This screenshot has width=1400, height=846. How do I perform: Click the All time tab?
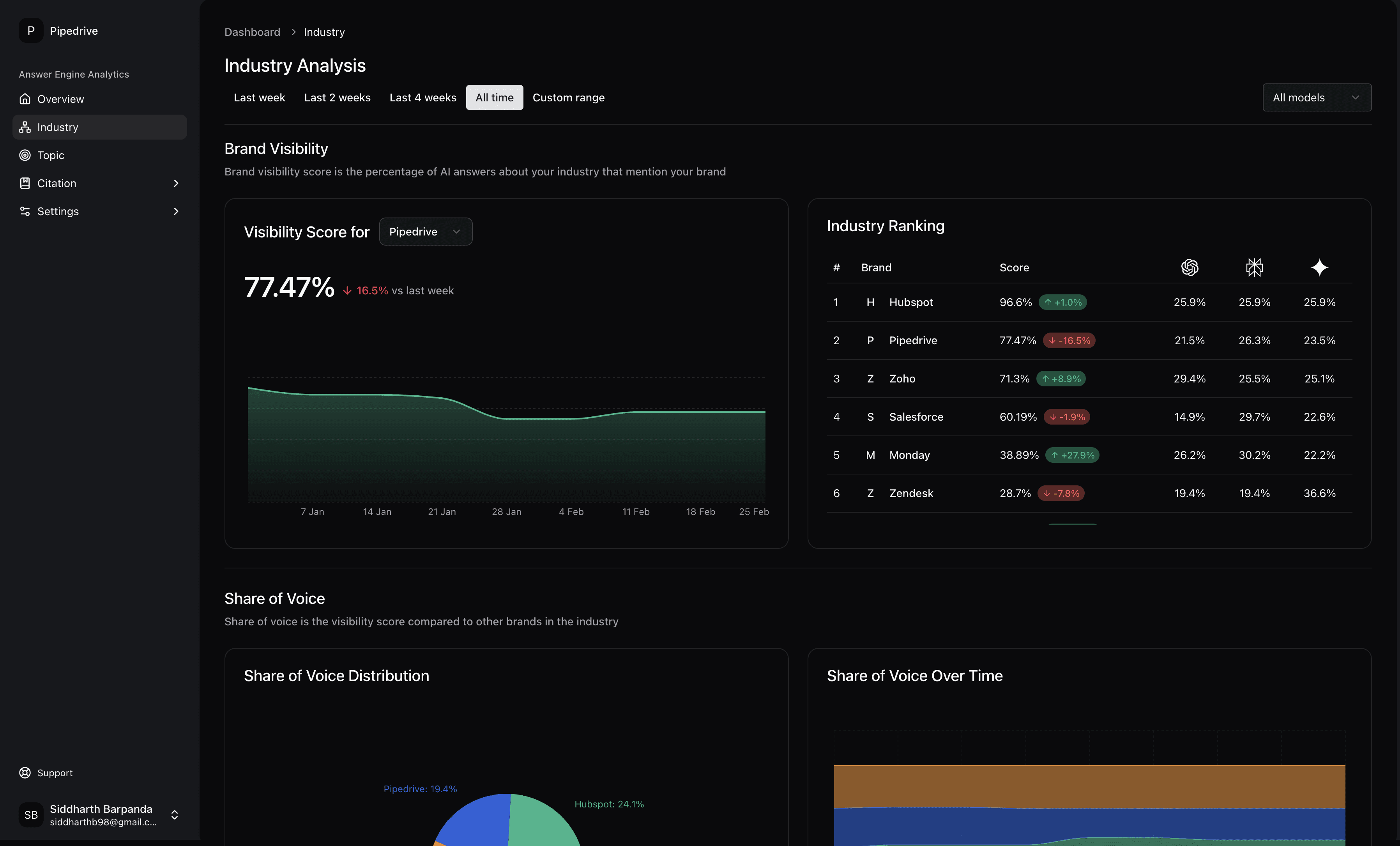[494, 97]
